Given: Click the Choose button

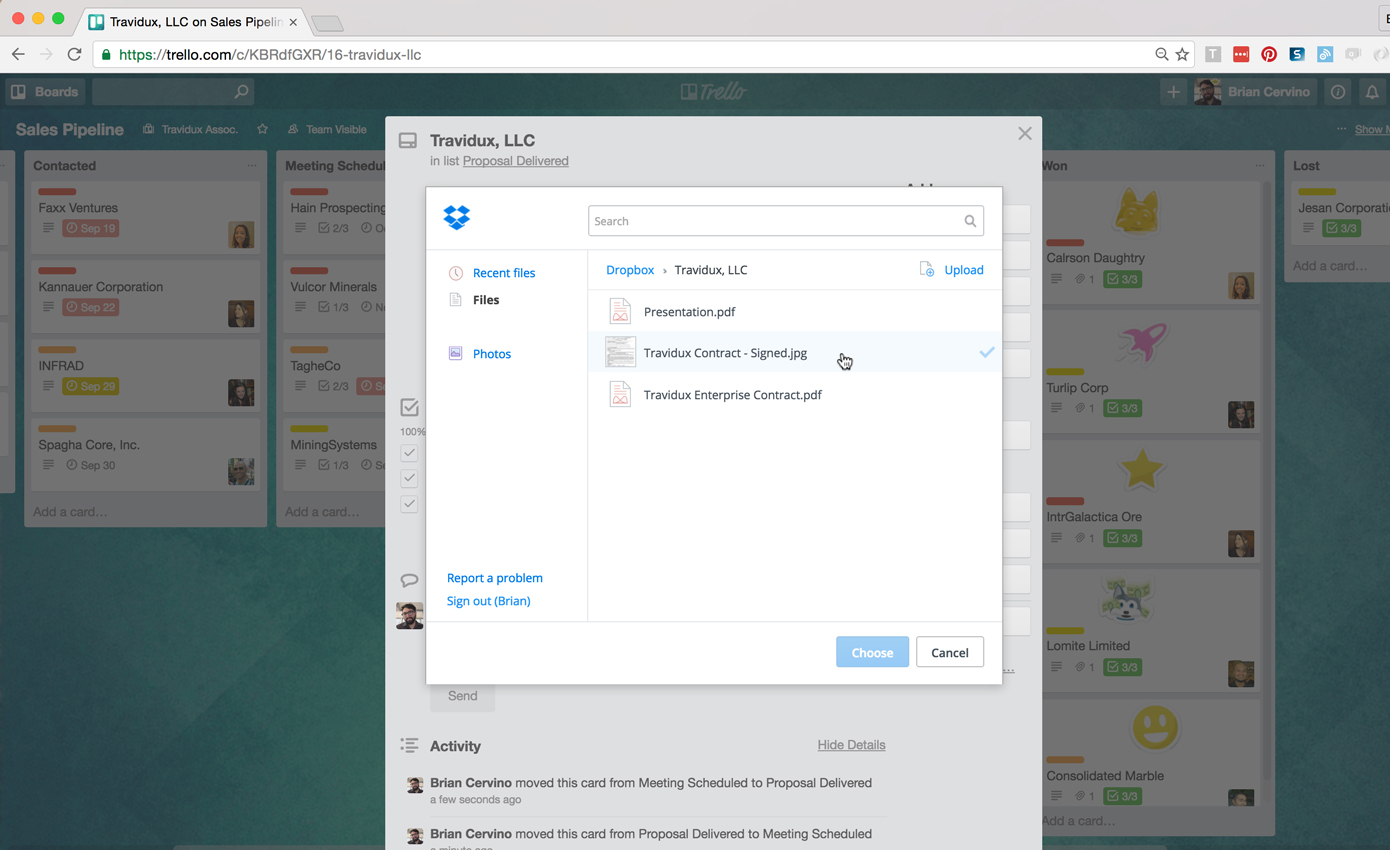Looking at the screenshot, I should [872, 653].
